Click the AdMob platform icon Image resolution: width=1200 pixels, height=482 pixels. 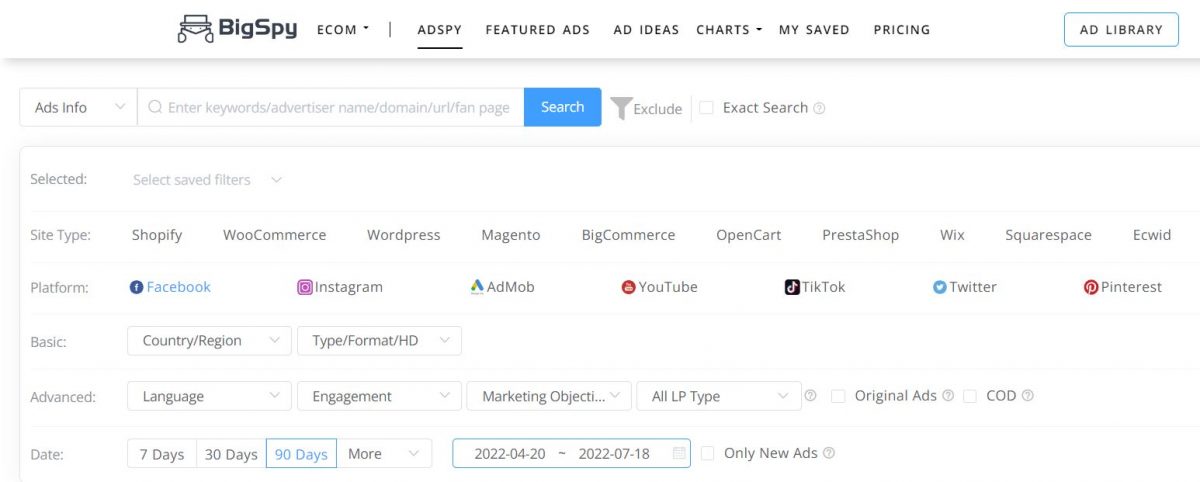point(477,287)
